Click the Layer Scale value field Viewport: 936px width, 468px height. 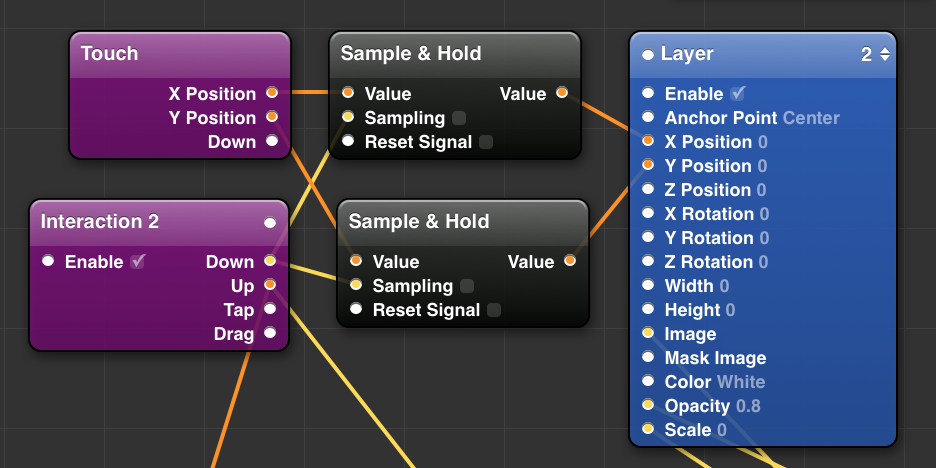tap(721, 430)
